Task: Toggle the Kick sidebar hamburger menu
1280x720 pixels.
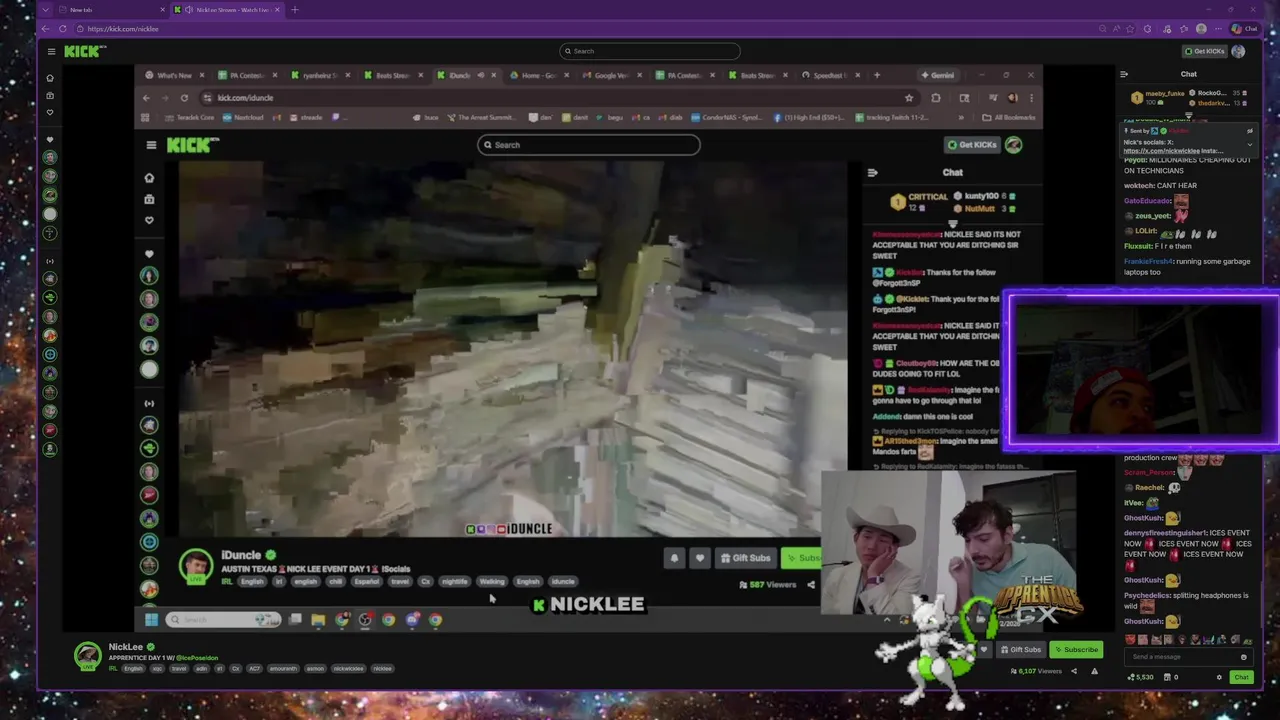Action: 51,51
